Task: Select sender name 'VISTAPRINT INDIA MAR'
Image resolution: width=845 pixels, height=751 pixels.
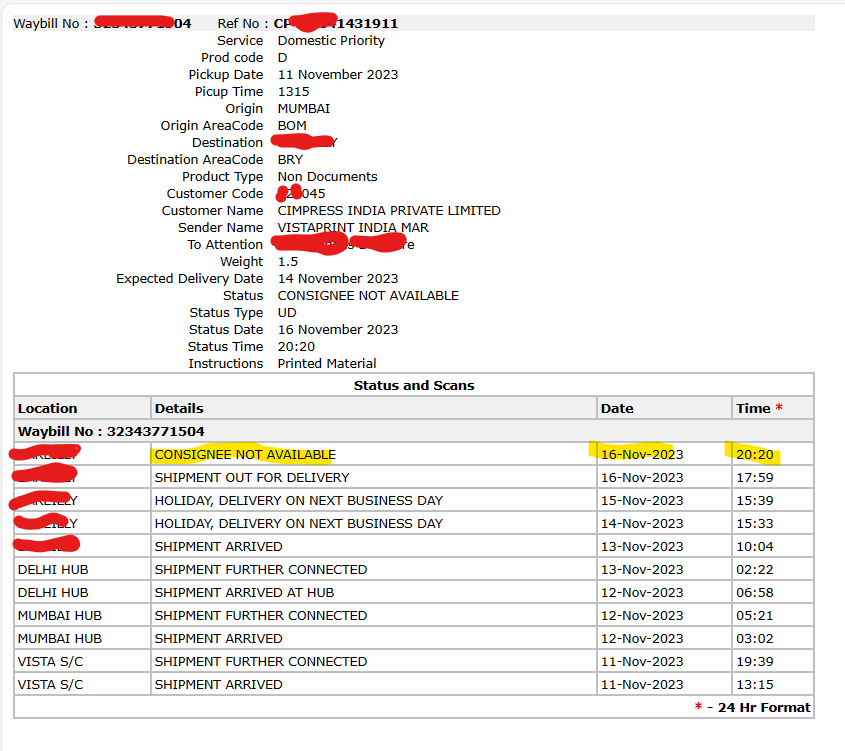Action: 353,228
